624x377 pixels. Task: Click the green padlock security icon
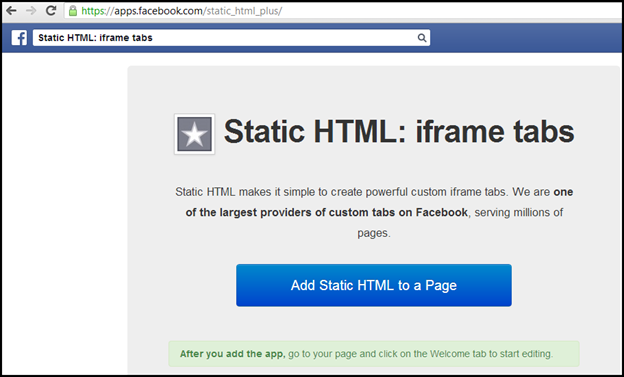tap(73, 11)
